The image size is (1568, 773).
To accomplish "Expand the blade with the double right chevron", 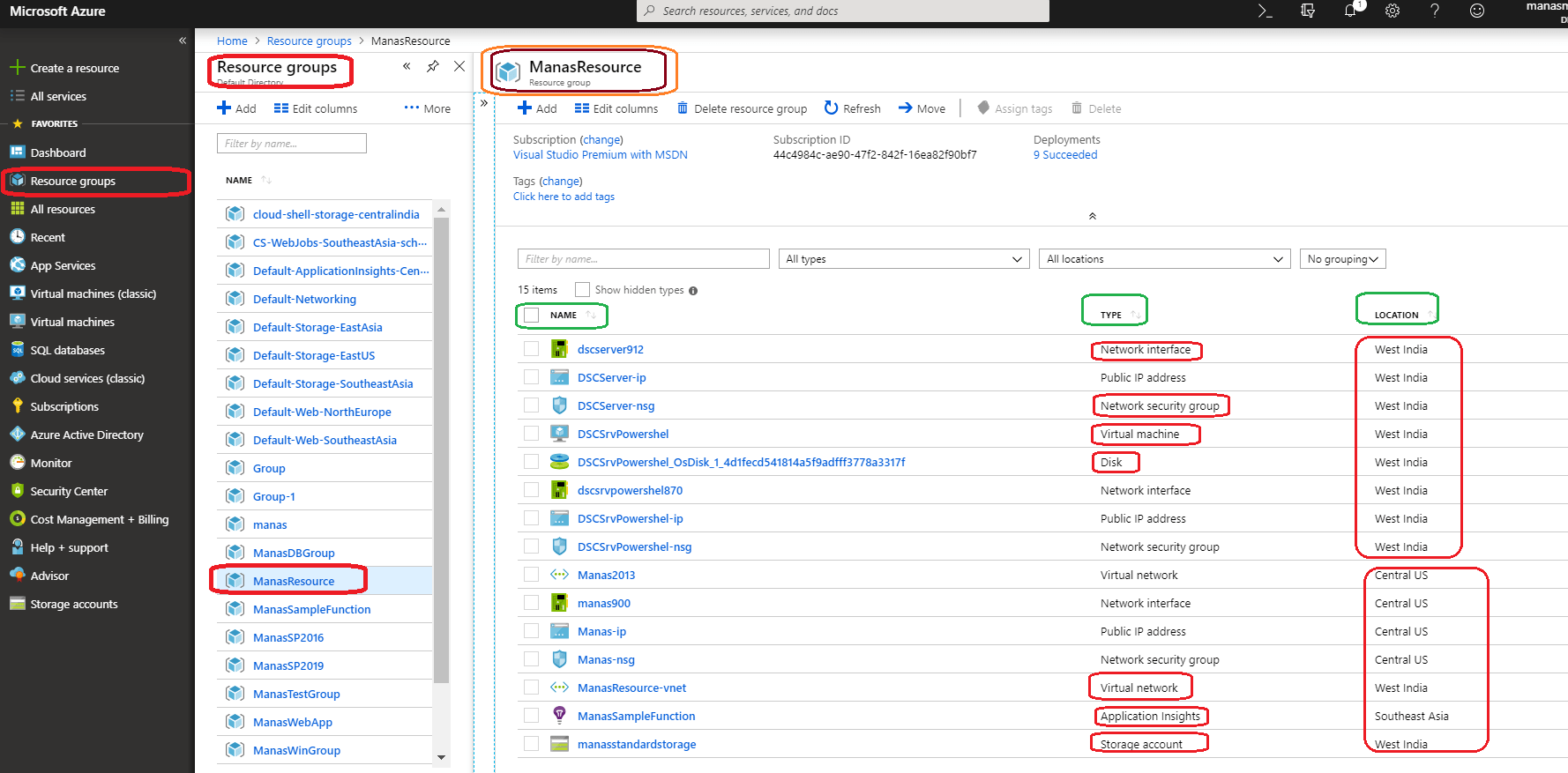I will click(x=483, y=103).
